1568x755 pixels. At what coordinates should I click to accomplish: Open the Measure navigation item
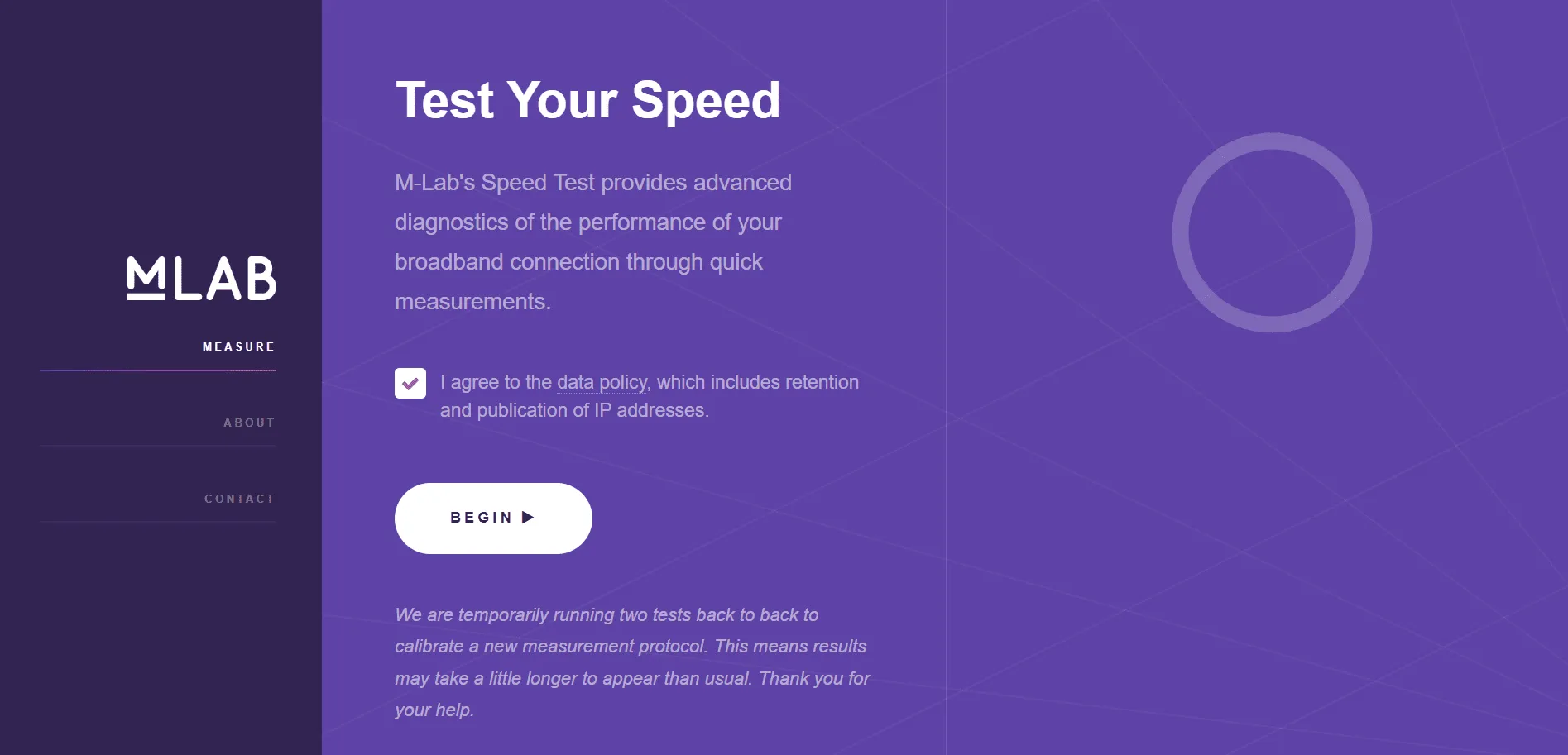[x=238, y=346]
